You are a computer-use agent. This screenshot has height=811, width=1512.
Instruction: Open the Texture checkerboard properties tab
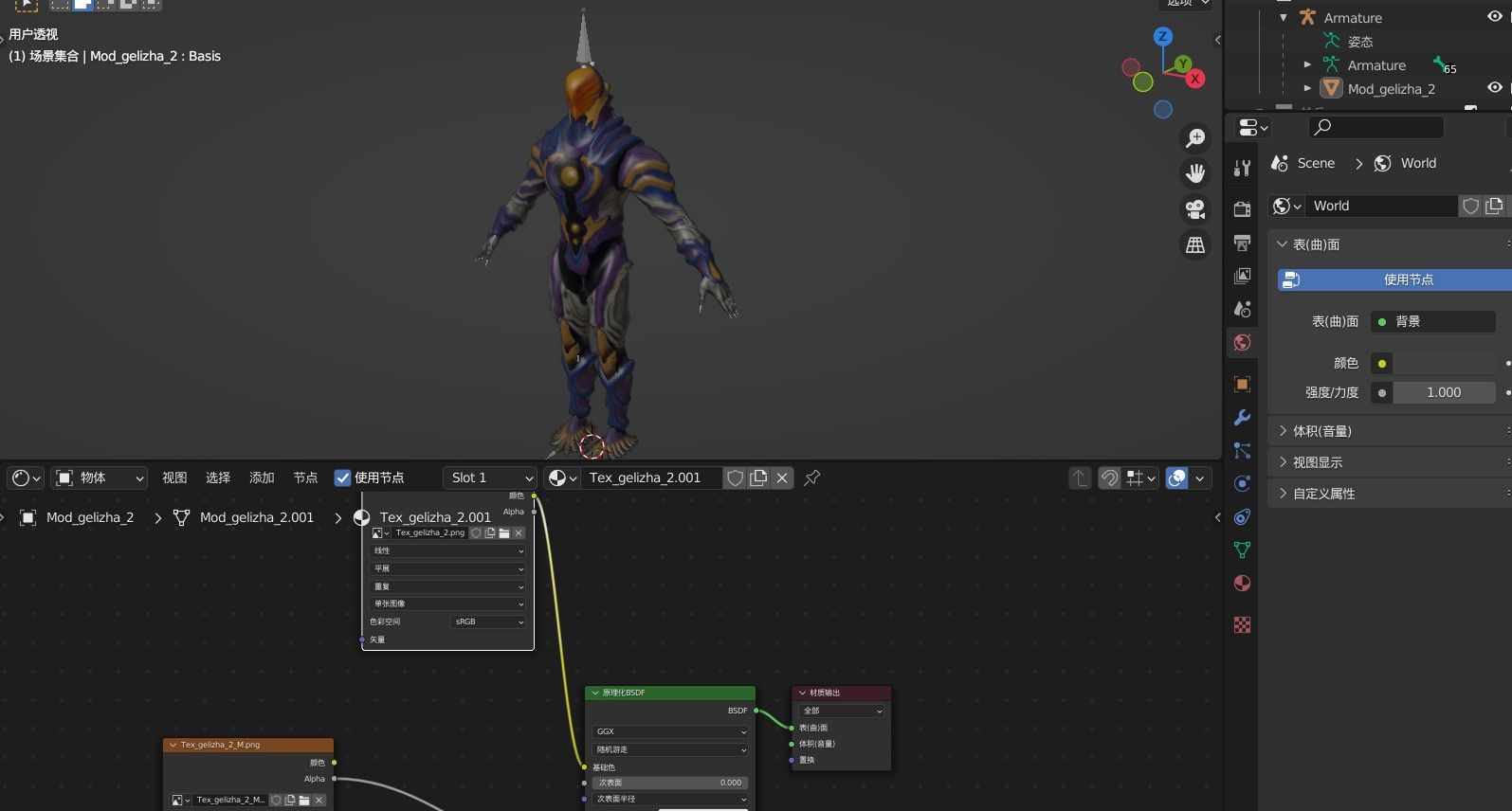pos(1242,625)
